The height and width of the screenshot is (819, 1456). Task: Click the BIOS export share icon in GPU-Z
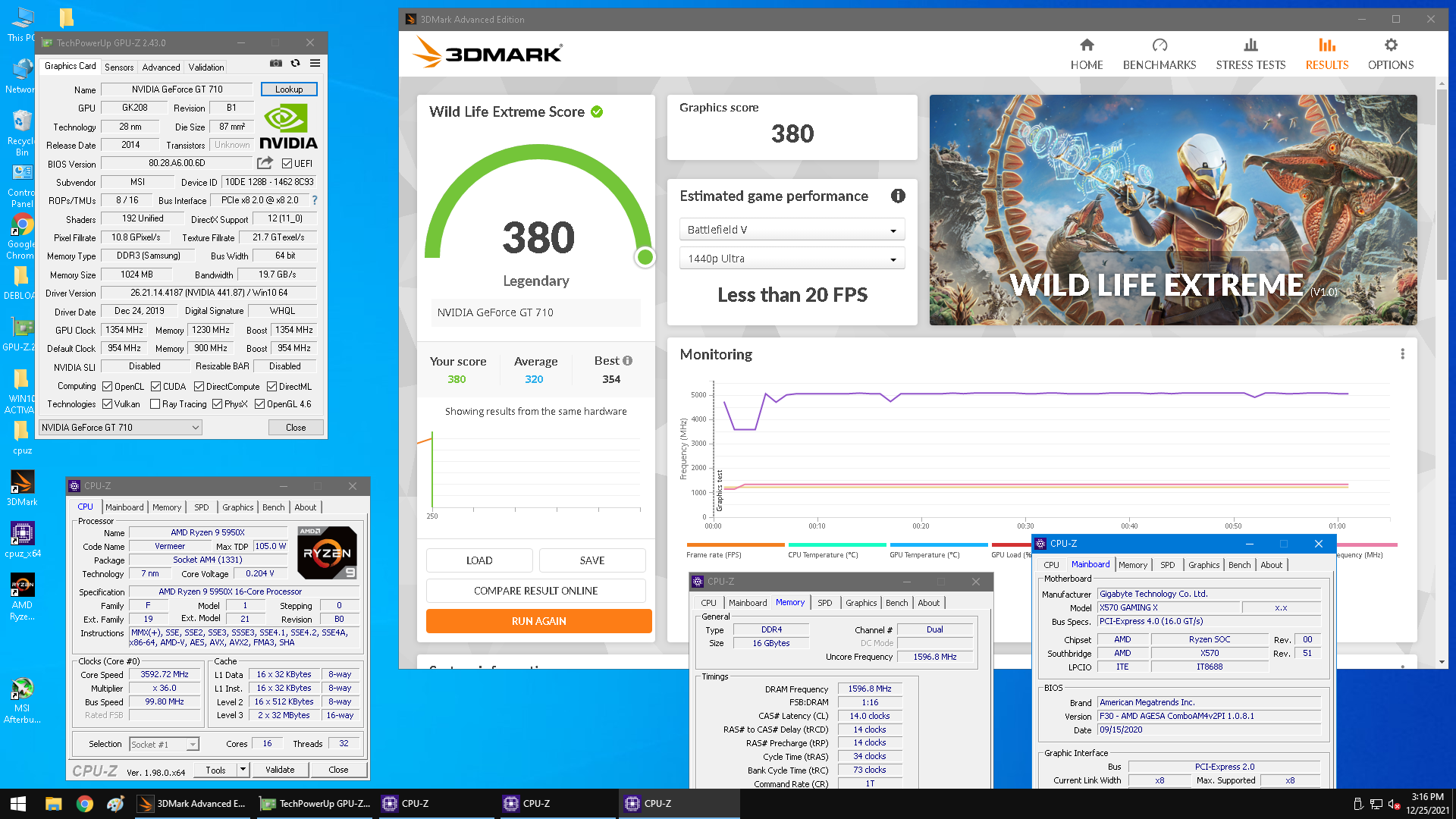pos(265,163)
